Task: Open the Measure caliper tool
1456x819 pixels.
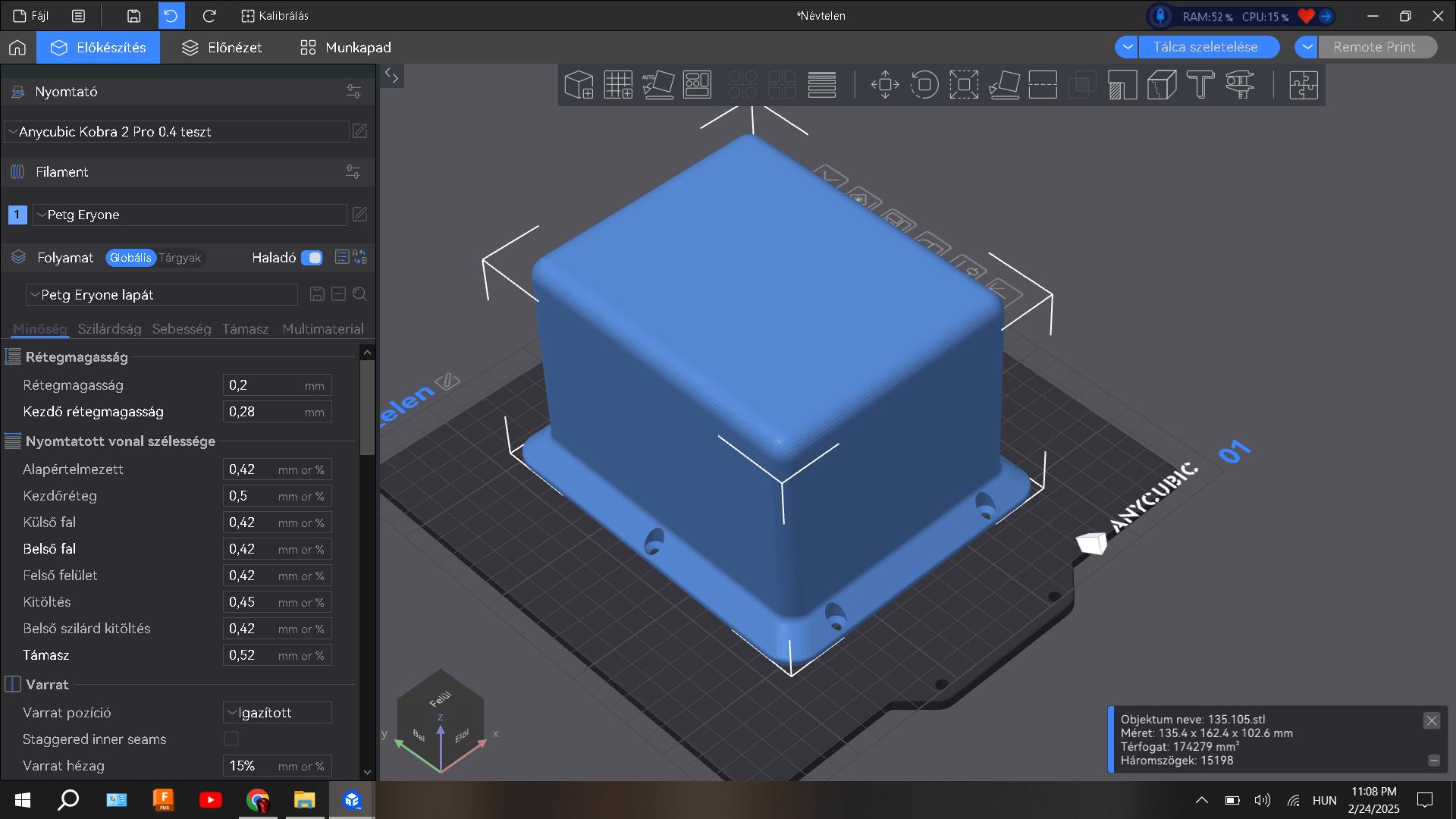Action: pos(1240,85)
